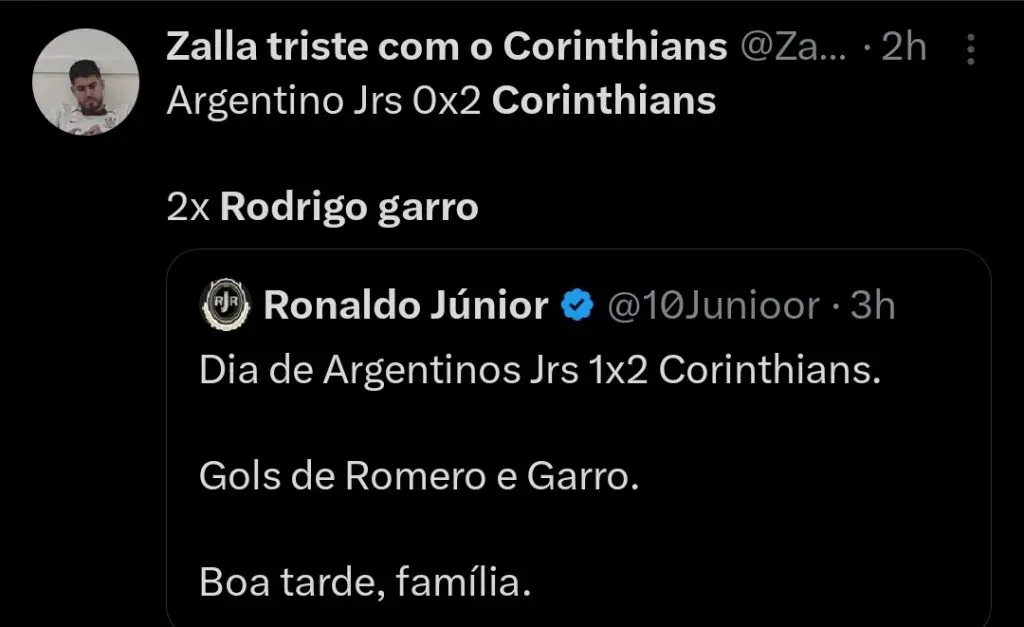
Task: Click the @10Junioor handle
Action: tap(713, 306)
